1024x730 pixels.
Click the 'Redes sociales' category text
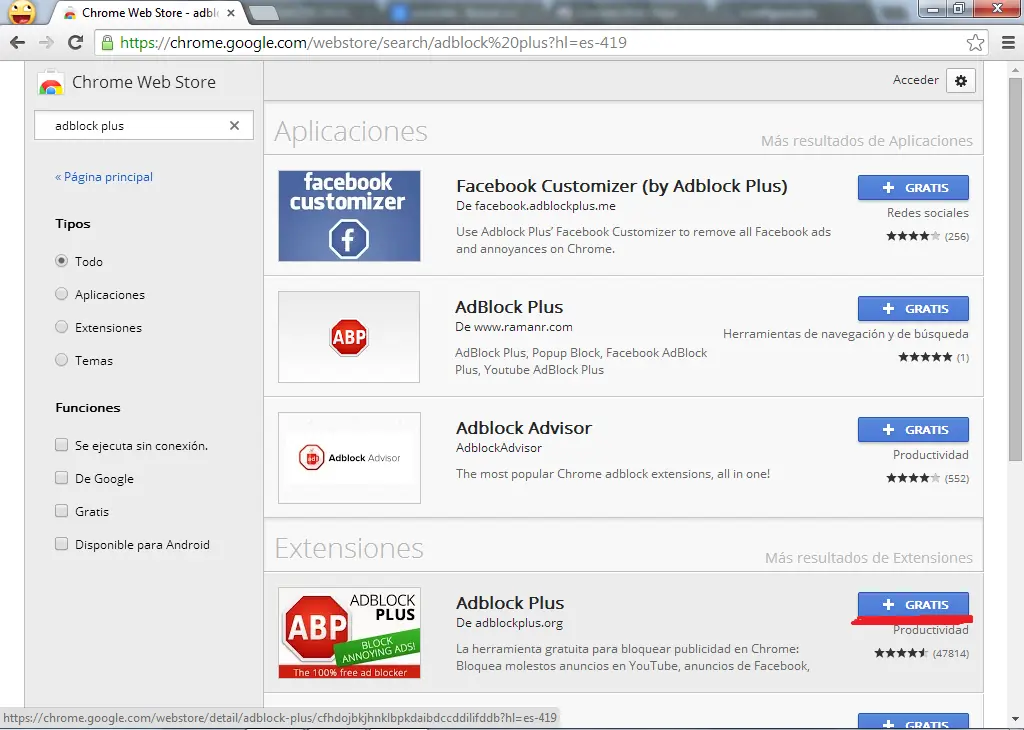pos(927,213)
